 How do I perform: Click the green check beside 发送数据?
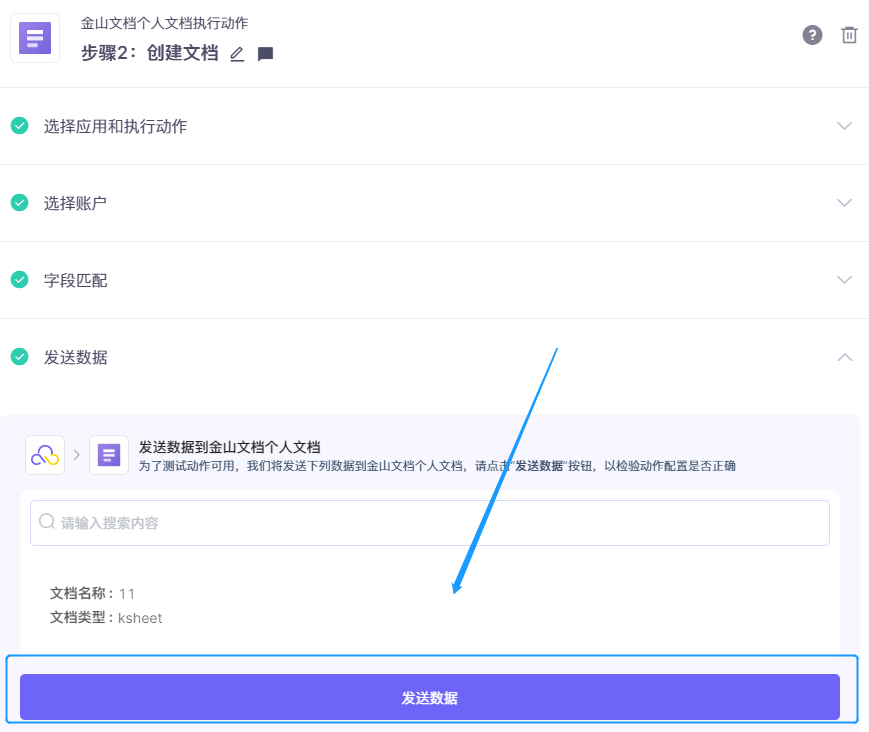[x=19, y=357]
